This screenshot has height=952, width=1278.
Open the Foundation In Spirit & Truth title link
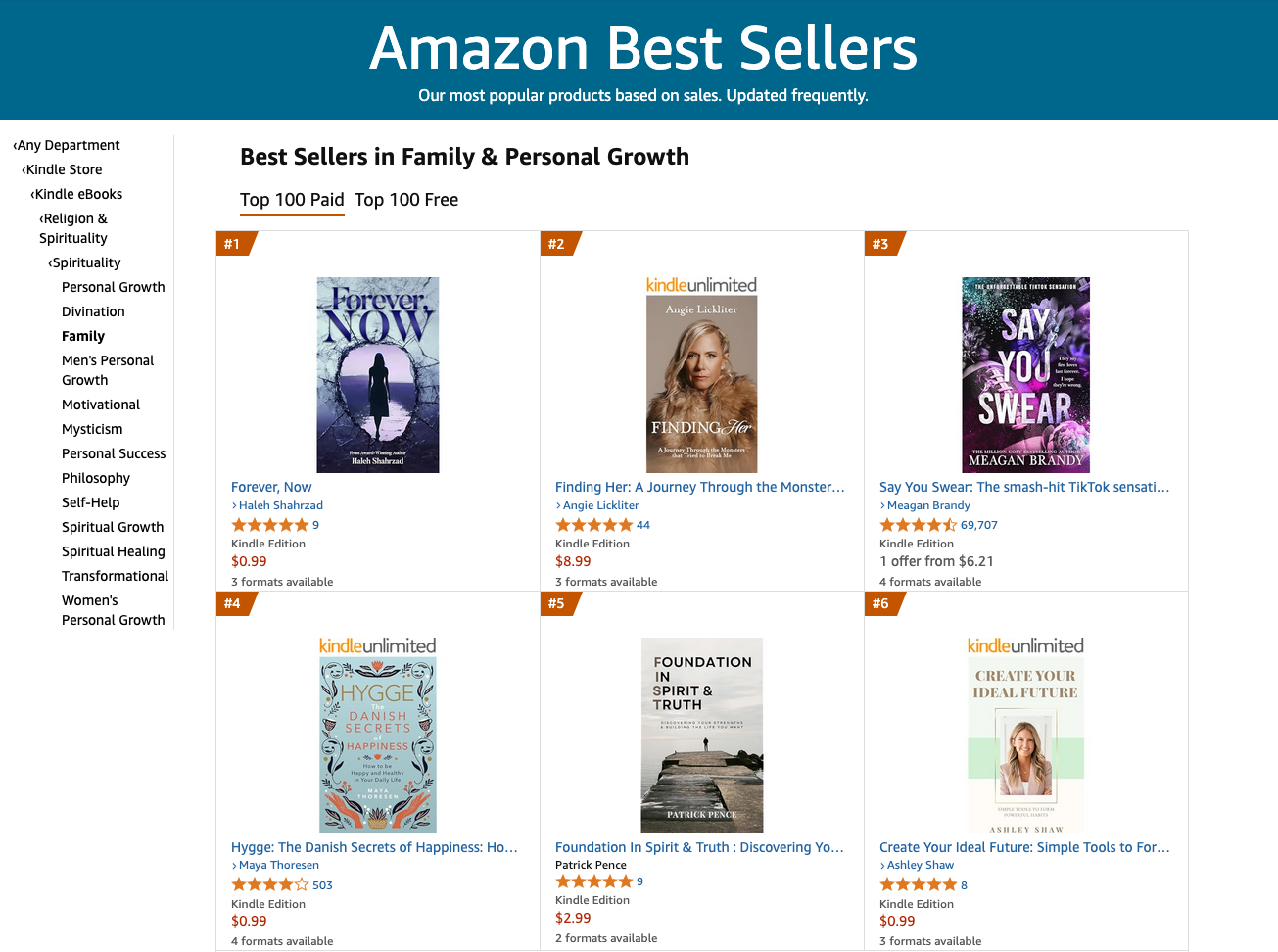(x=699, y=847)
